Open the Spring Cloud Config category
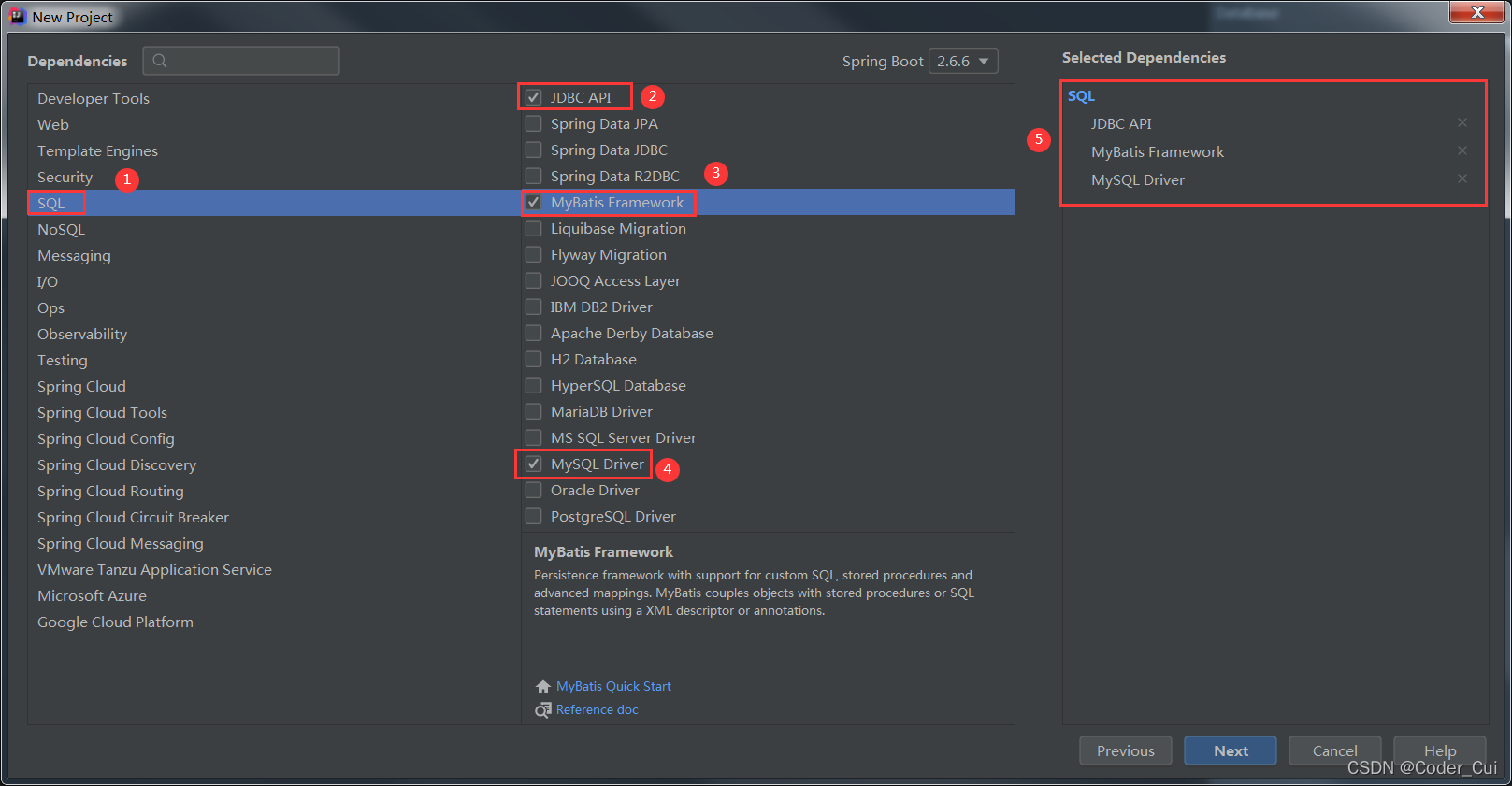The image size is (1512, 786). point(106,438)
